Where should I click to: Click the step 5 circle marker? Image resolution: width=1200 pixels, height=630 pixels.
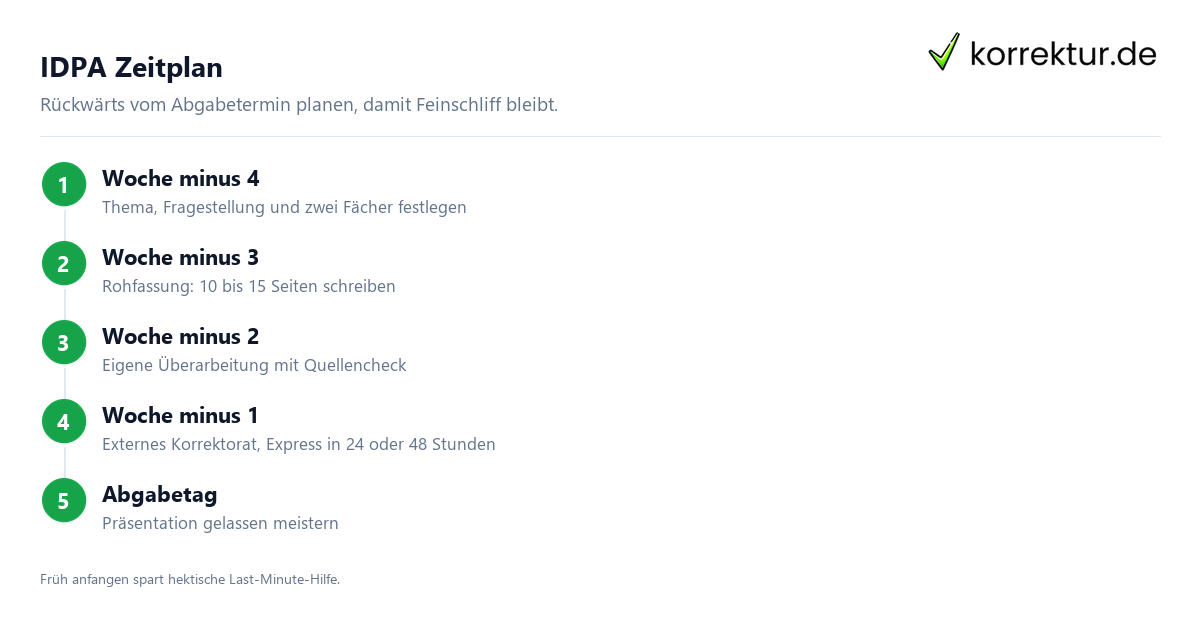(x=64, y=501)
